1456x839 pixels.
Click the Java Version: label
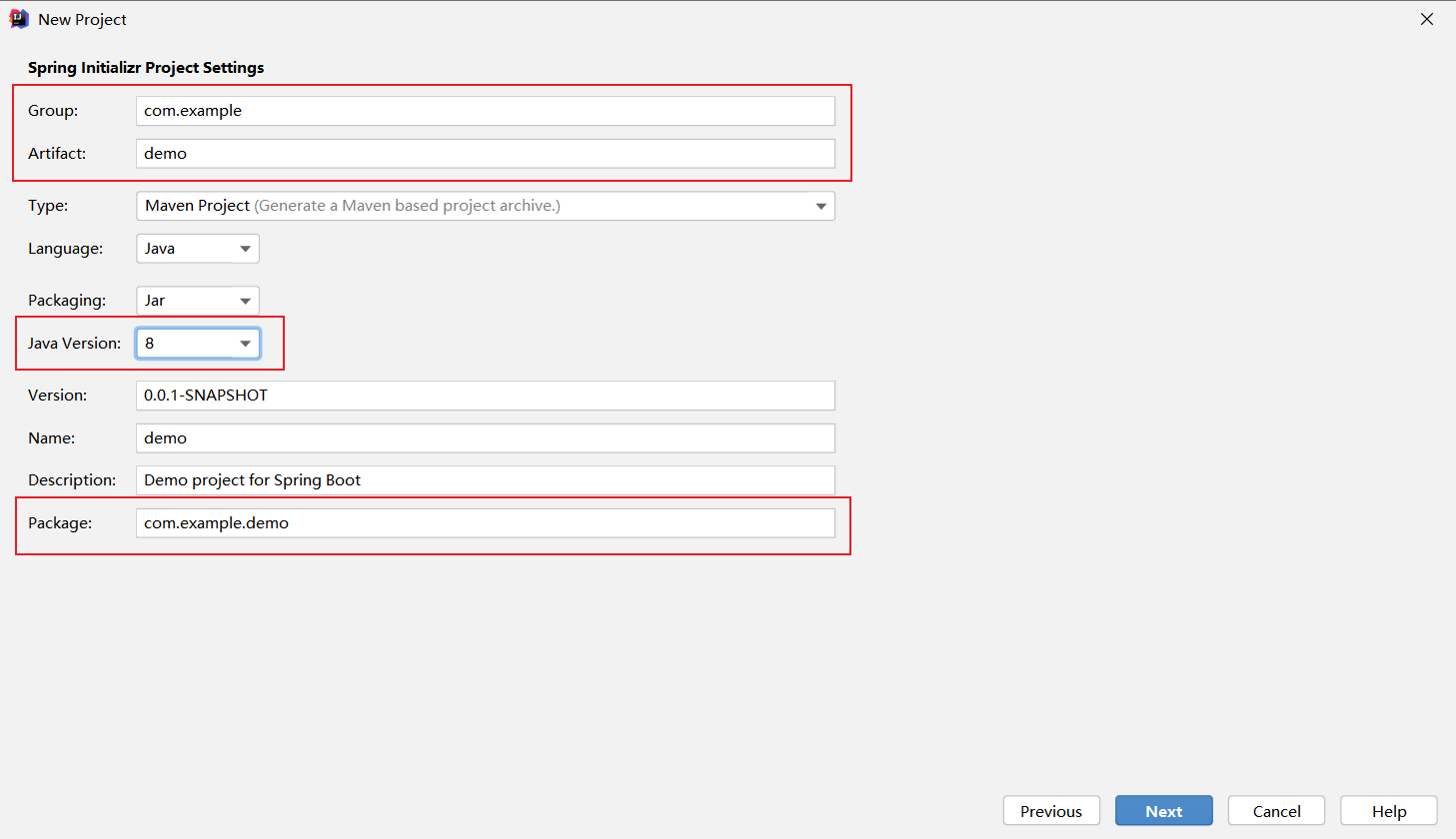click(75, 344)
